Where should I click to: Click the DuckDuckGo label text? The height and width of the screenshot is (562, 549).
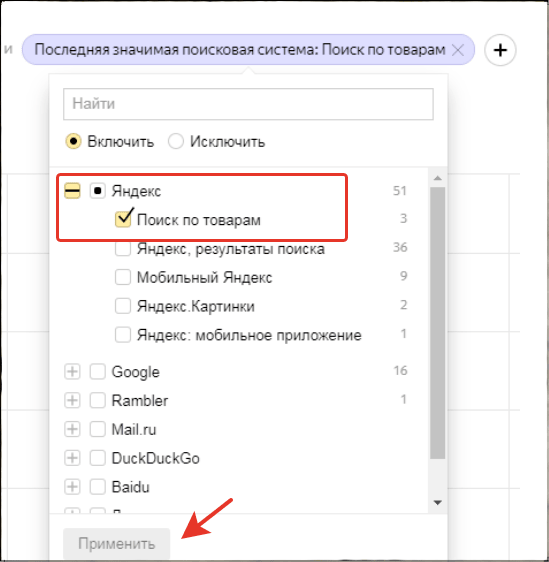pos(156,458)
